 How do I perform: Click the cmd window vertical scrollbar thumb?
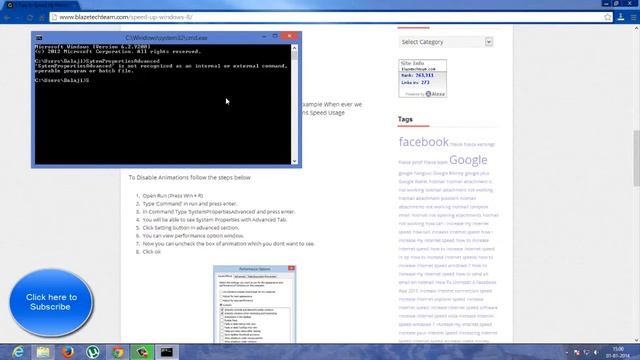pyautogui.click(x=294, y=56)
